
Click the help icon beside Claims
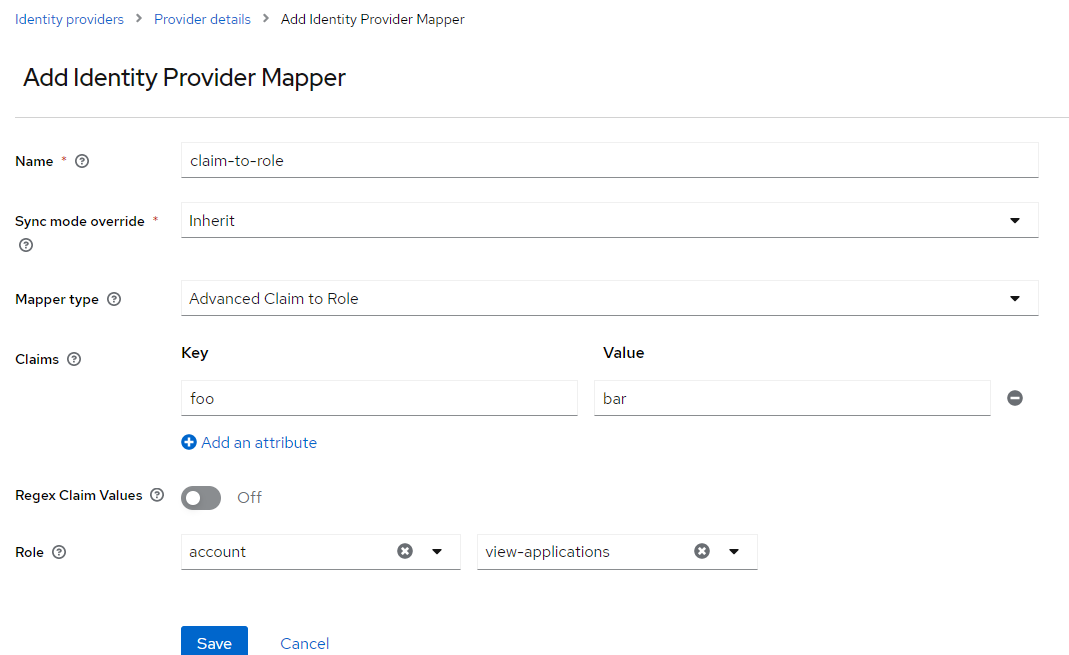tap(72, 359)
